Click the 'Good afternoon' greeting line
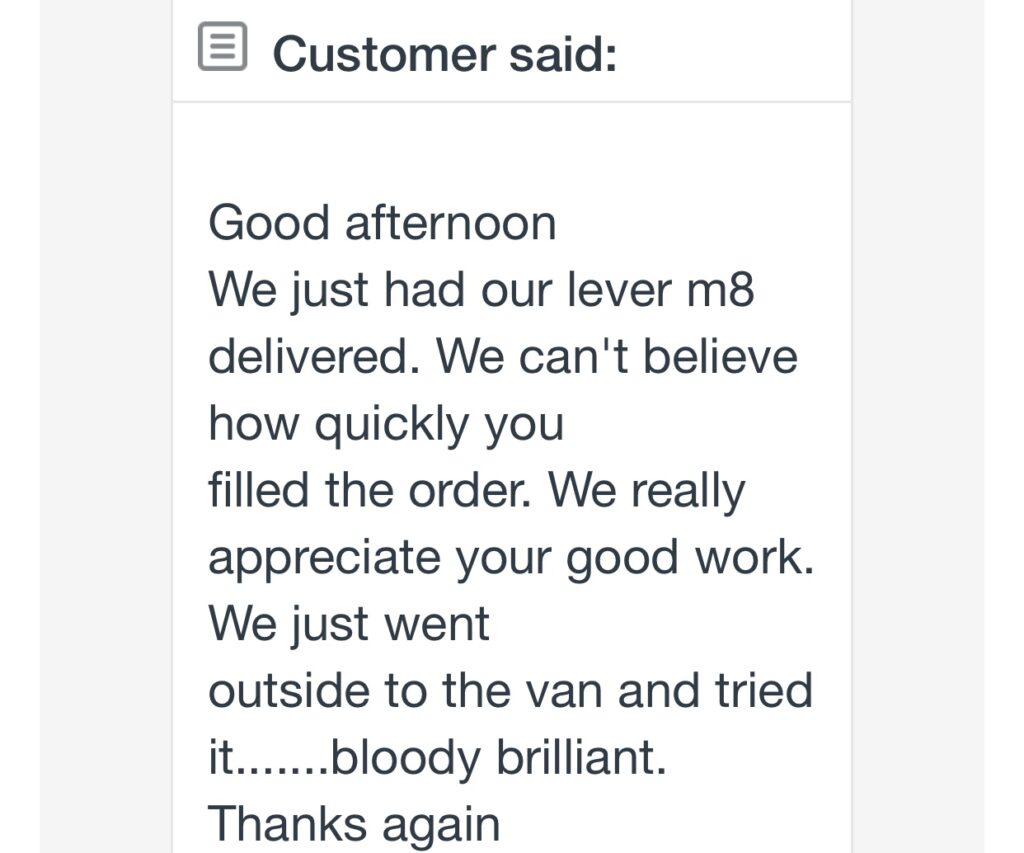The width and height of the screenshot is (1024, 853). (x=382, y=223)
